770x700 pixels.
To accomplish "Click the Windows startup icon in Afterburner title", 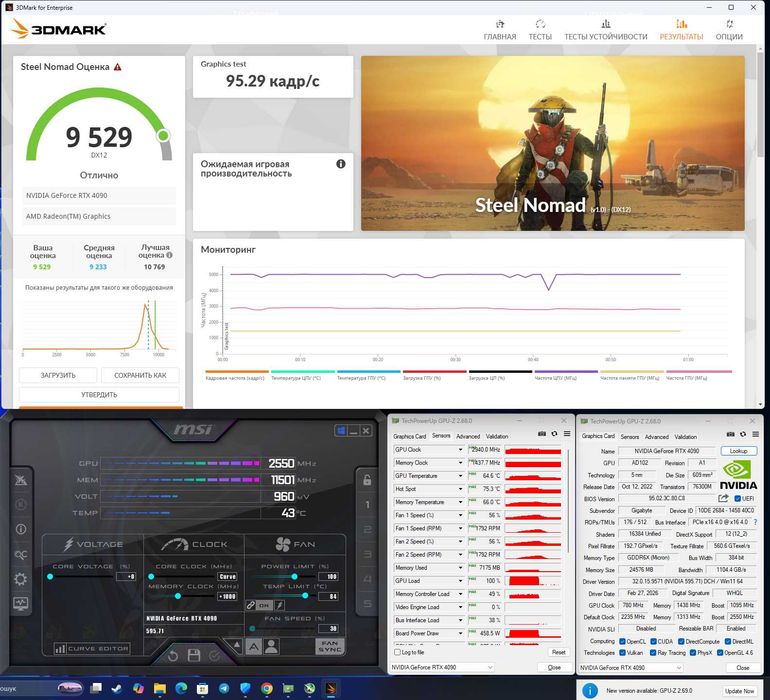I will coord(340,431).
